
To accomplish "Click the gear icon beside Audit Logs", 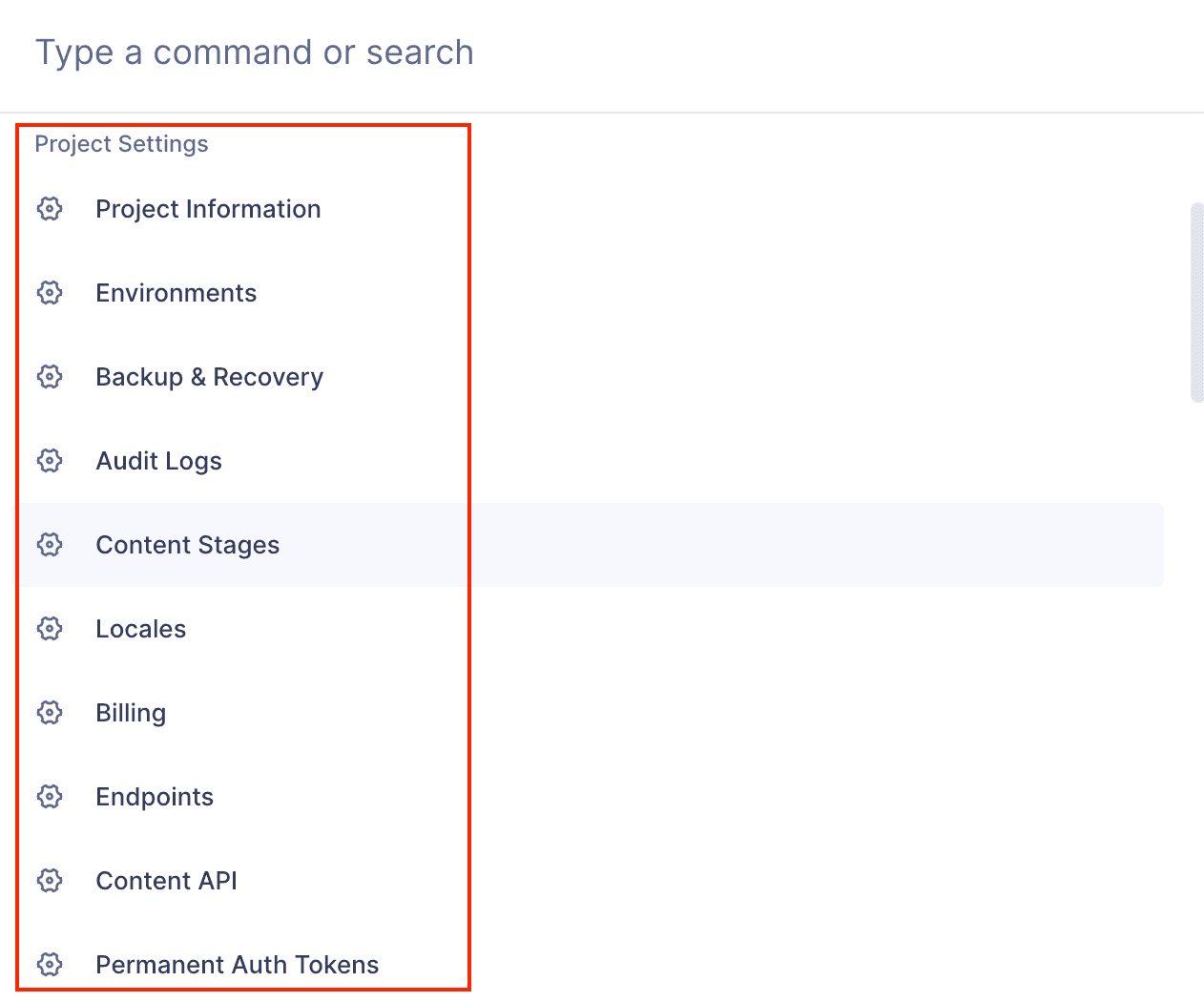I will 50,461.
